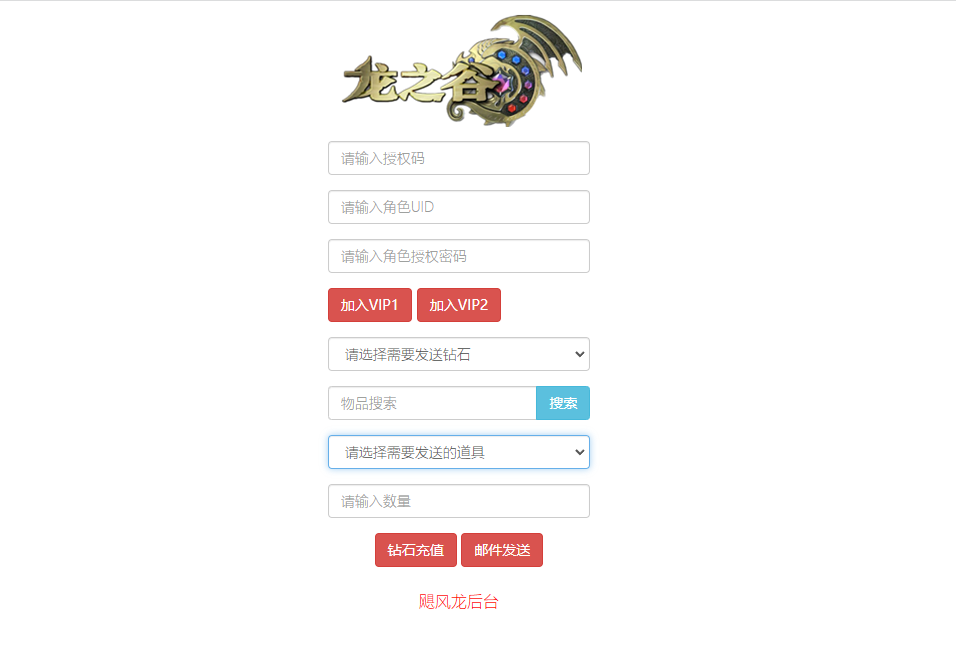Click the blue 搜索 button
Screen dimensions: 956x664
click(x=563, y=403)
